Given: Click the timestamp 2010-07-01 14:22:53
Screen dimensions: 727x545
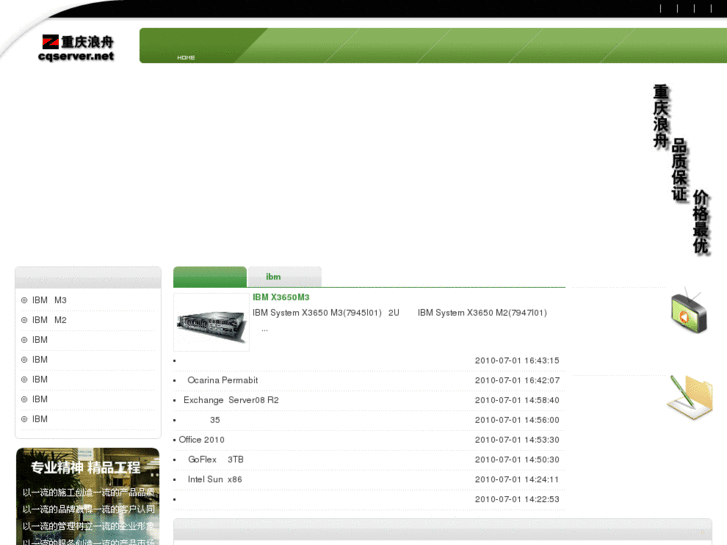Looking at the screenshot, I should [517, 500].
